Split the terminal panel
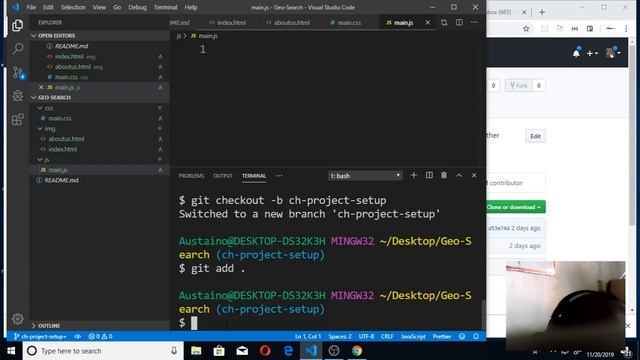 (429, 175)
